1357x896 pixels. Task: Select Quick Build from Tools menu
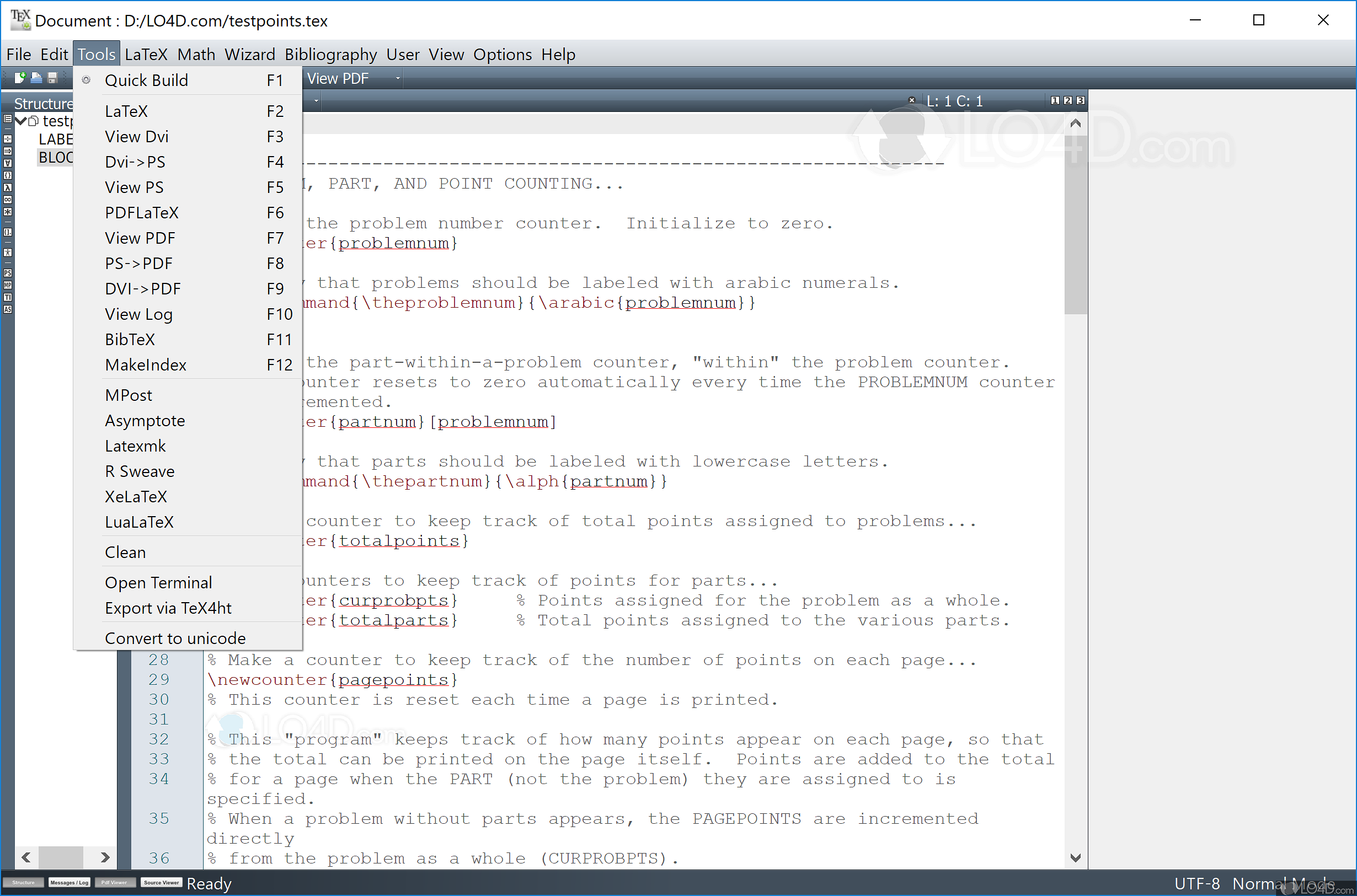point(146,81)
